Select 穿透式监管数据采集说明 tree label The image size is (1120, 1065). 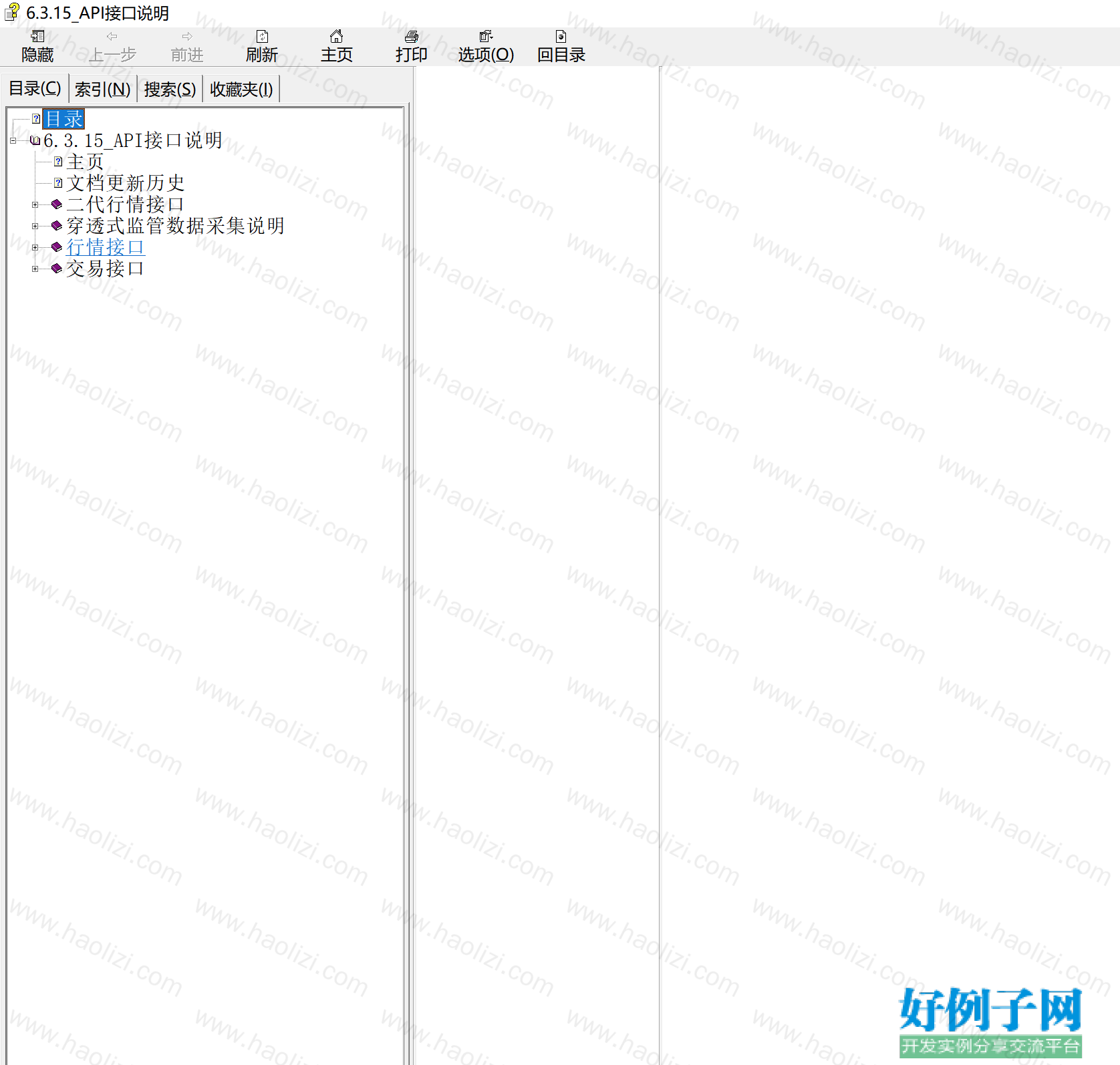pos(175,226)
